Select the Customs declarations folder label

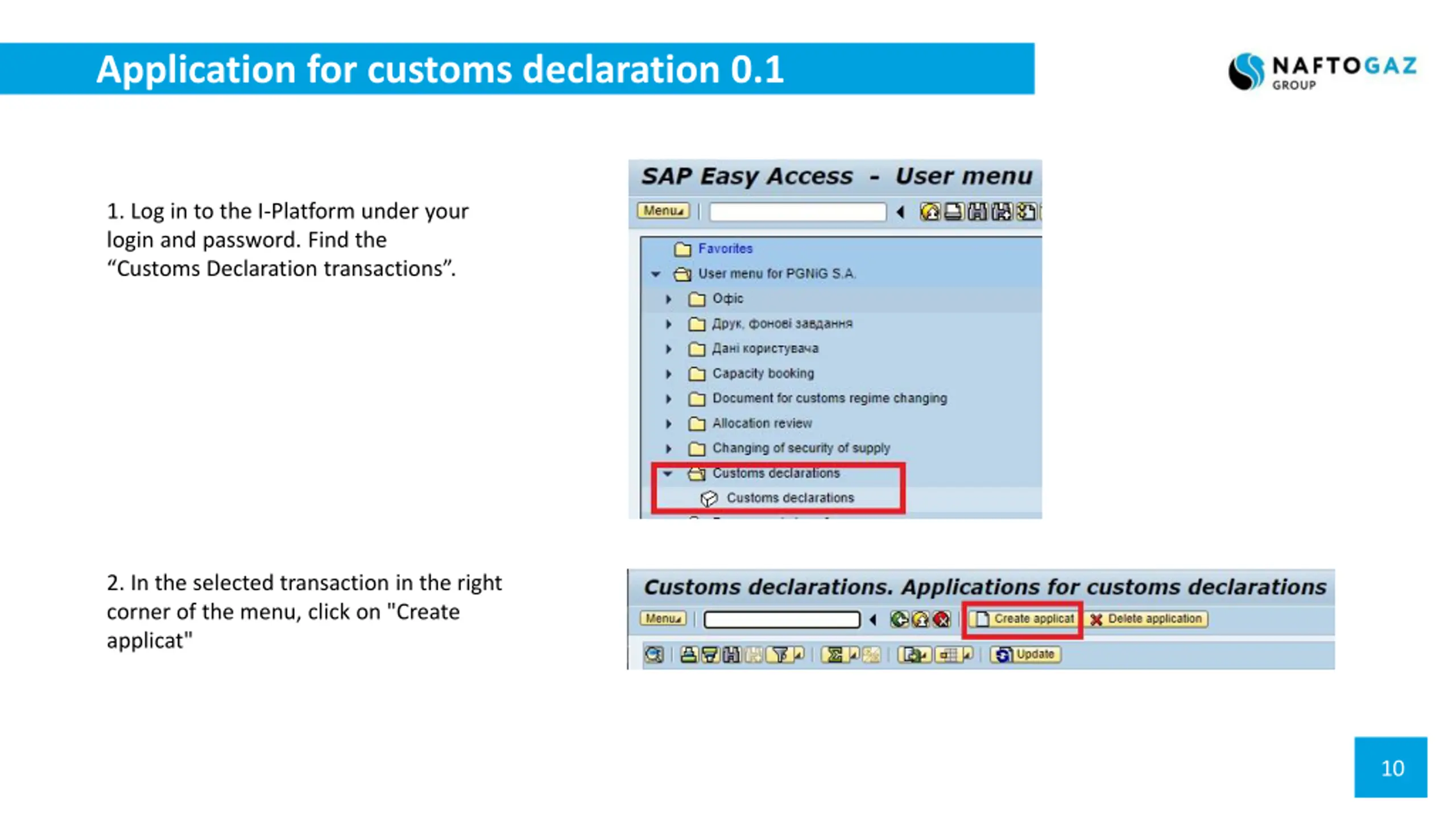click(x=776, y=473)
